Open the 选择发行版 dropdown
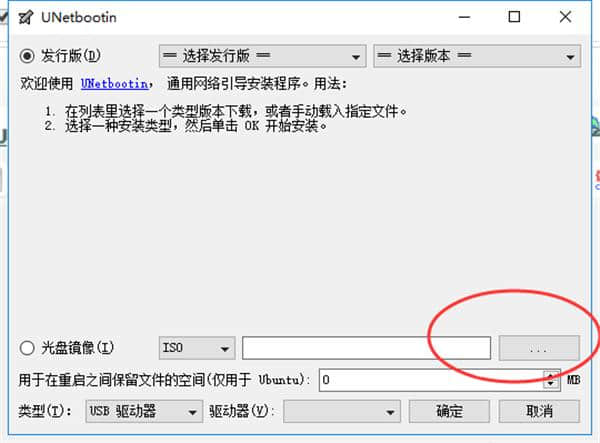The width and height of the screenshot is (600, 443). tap(262, 56)
